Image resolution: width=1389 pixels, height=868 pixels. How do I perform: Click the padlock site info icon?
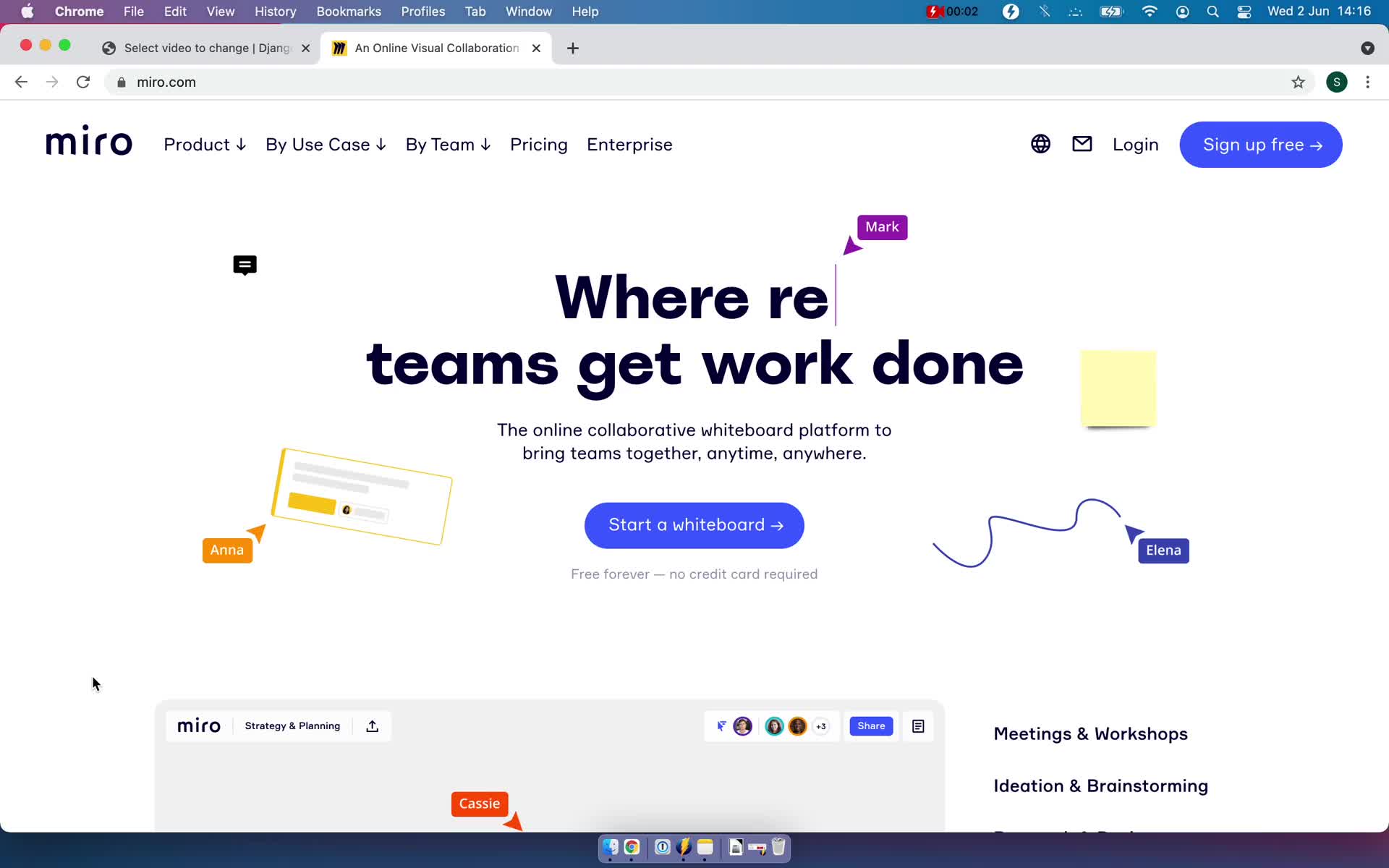click(x=122, y=82)
